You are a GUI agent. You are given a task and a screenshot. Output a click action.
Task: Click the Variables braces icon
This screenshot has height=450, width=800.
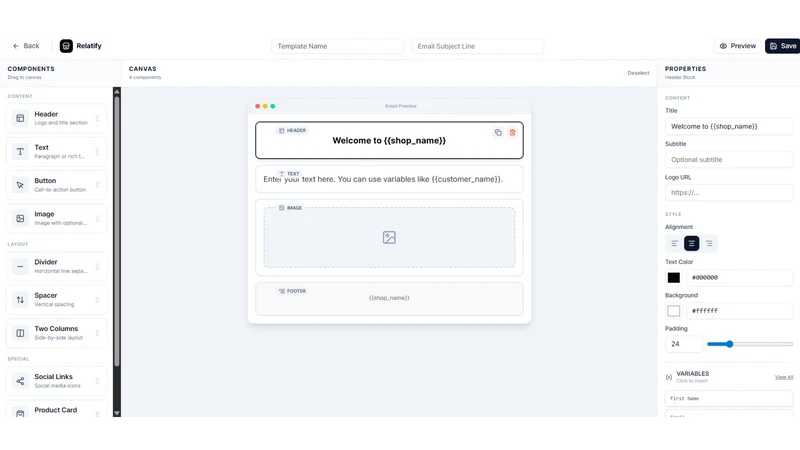point(669,377)
